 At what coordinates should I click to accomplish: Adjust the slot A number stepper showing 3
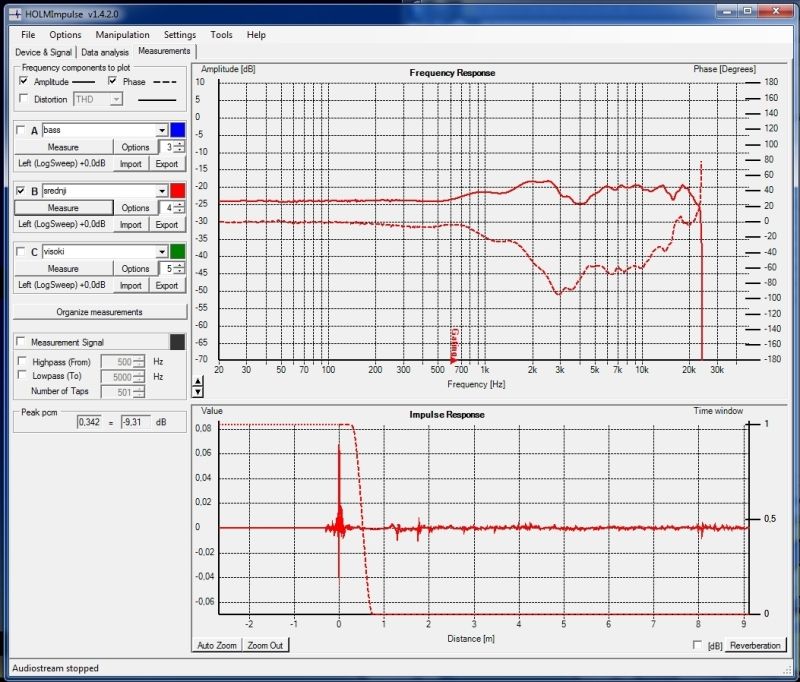click(179, 147)
